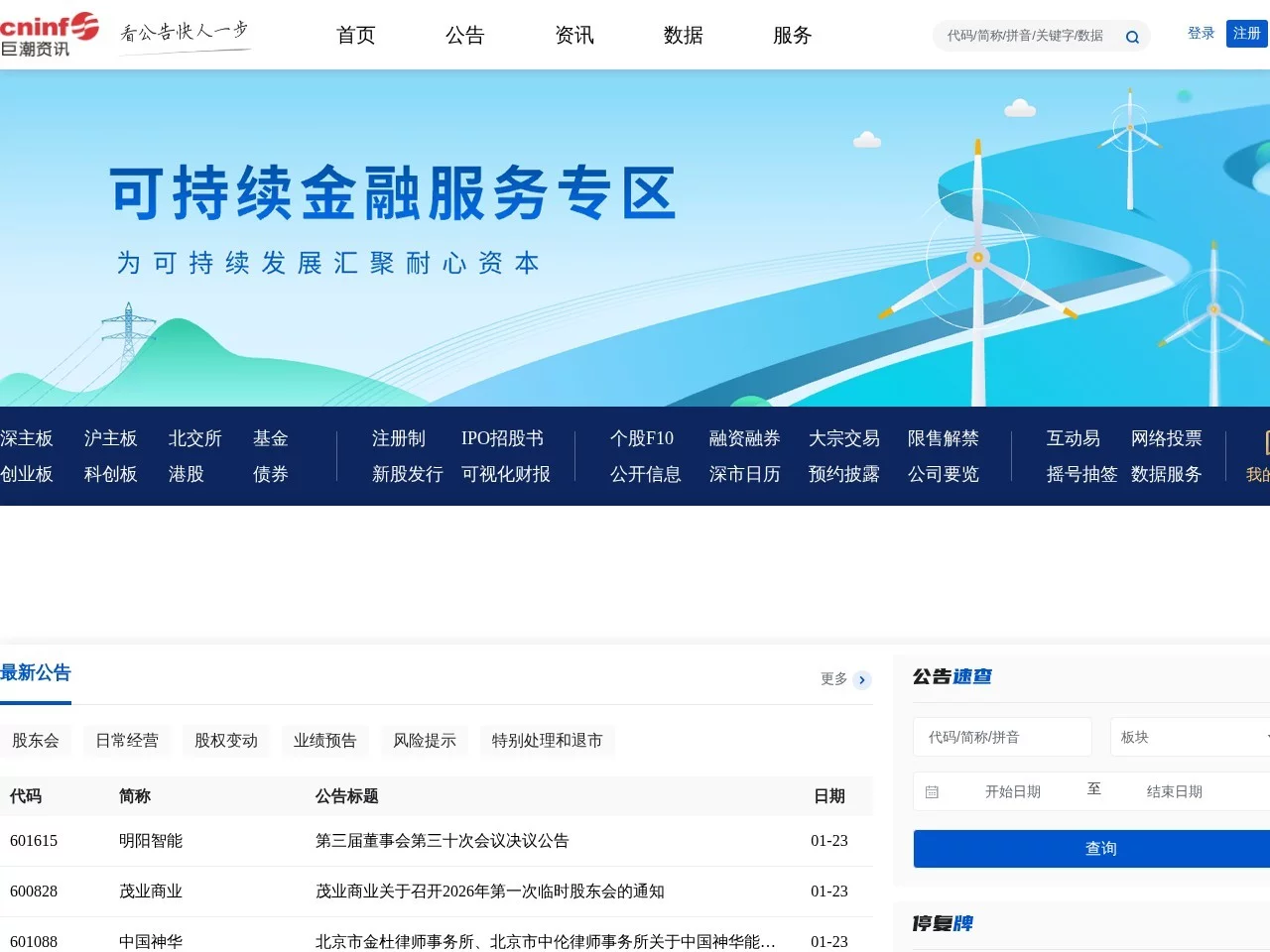Click the 注册 button
Image resolution: width=1270 pixels, height=952 pixels.
(1246, 33)
